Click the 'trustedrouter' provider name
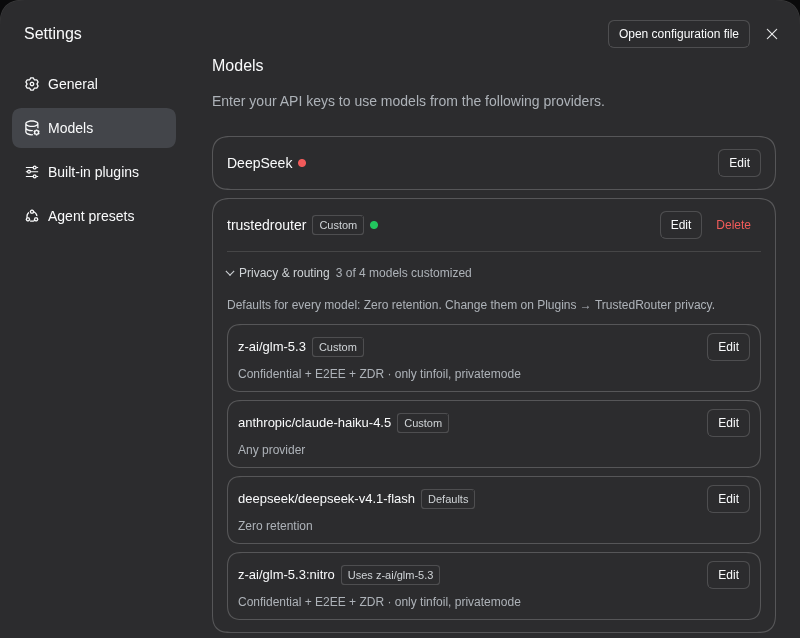800x638 pixels. pyautogui.click(x=266, y=225)
